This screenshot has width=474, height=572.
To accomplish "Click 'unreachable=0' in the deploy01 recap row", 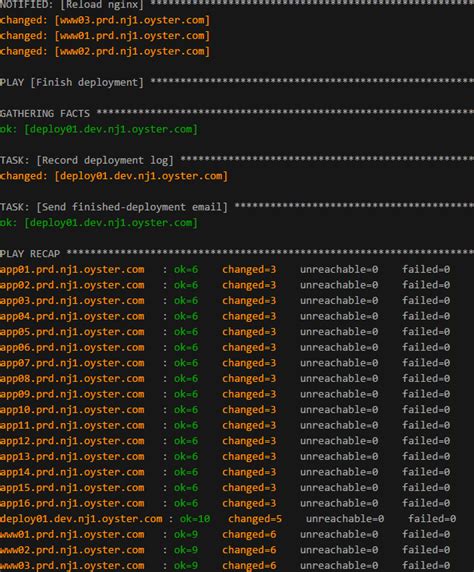I will coord(345,519).
